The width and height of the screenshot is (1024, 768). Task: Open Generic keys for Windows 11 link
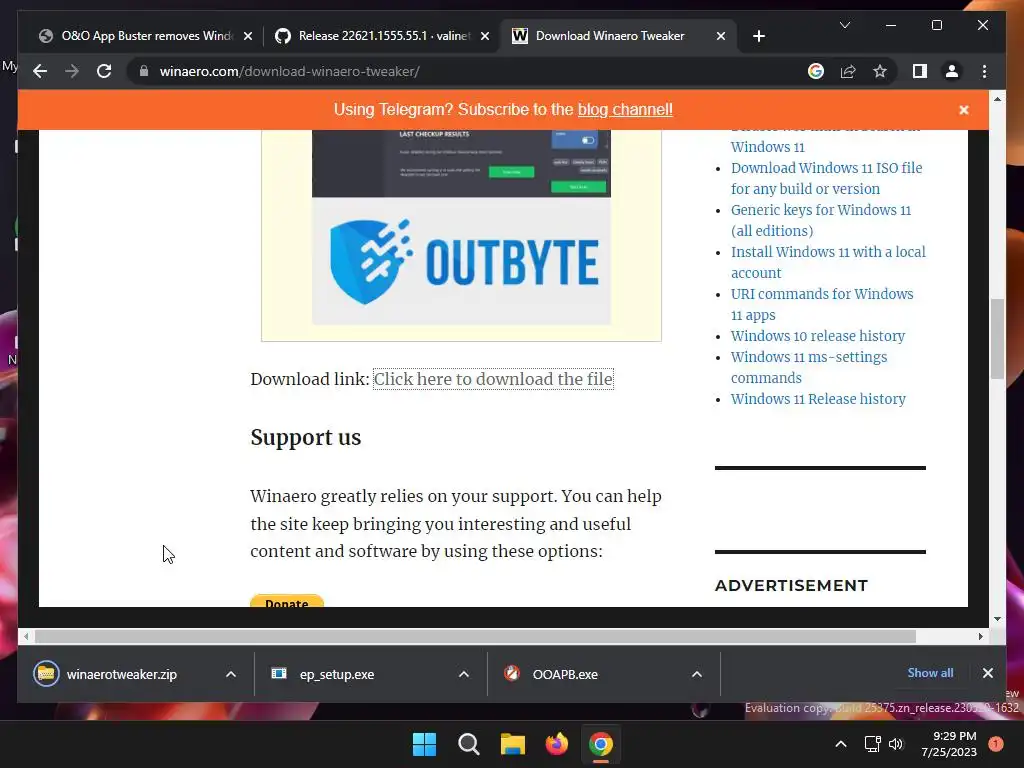820,220
